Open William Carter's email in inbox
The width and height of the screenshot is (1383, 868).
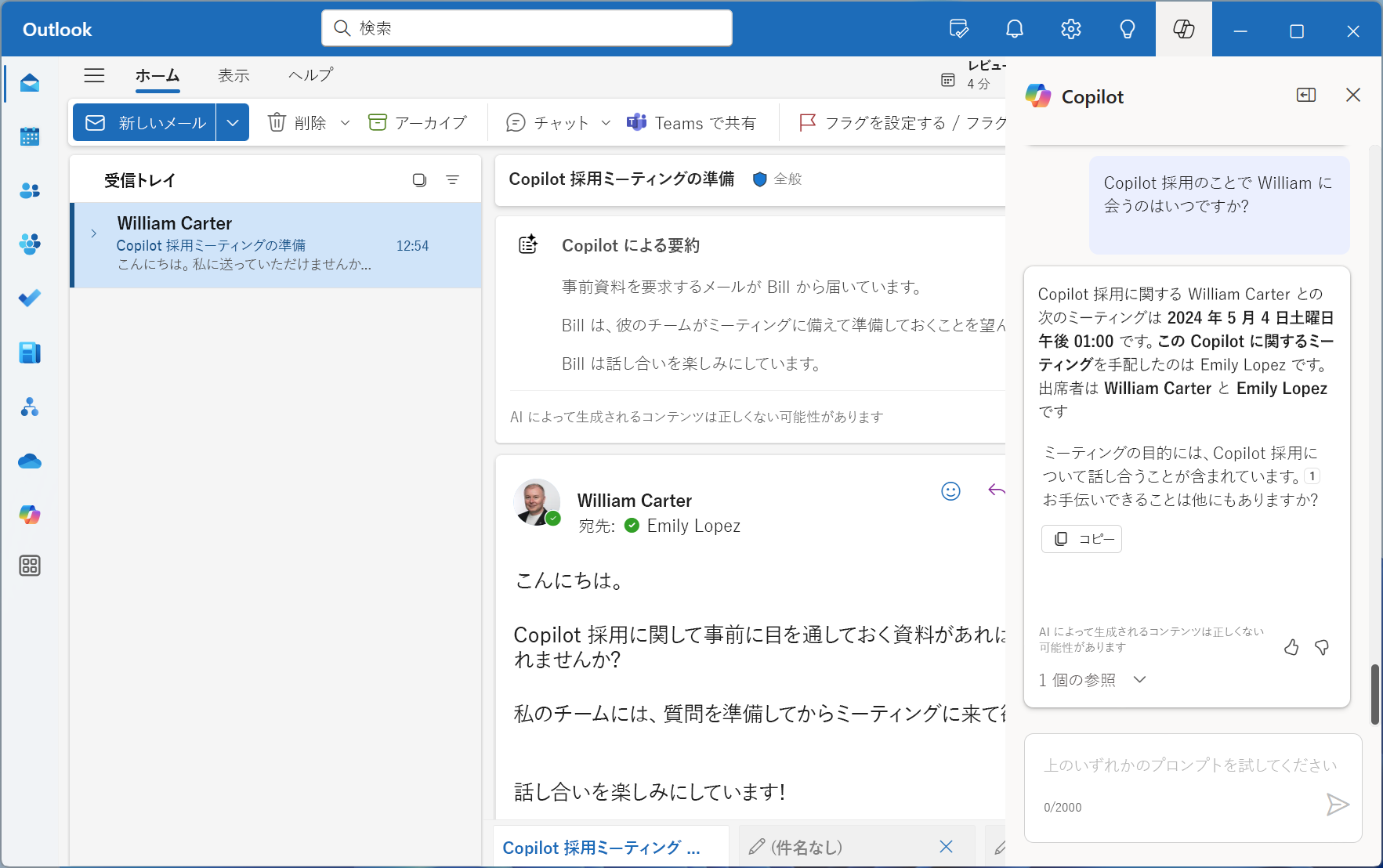click(x=276, y=245)
